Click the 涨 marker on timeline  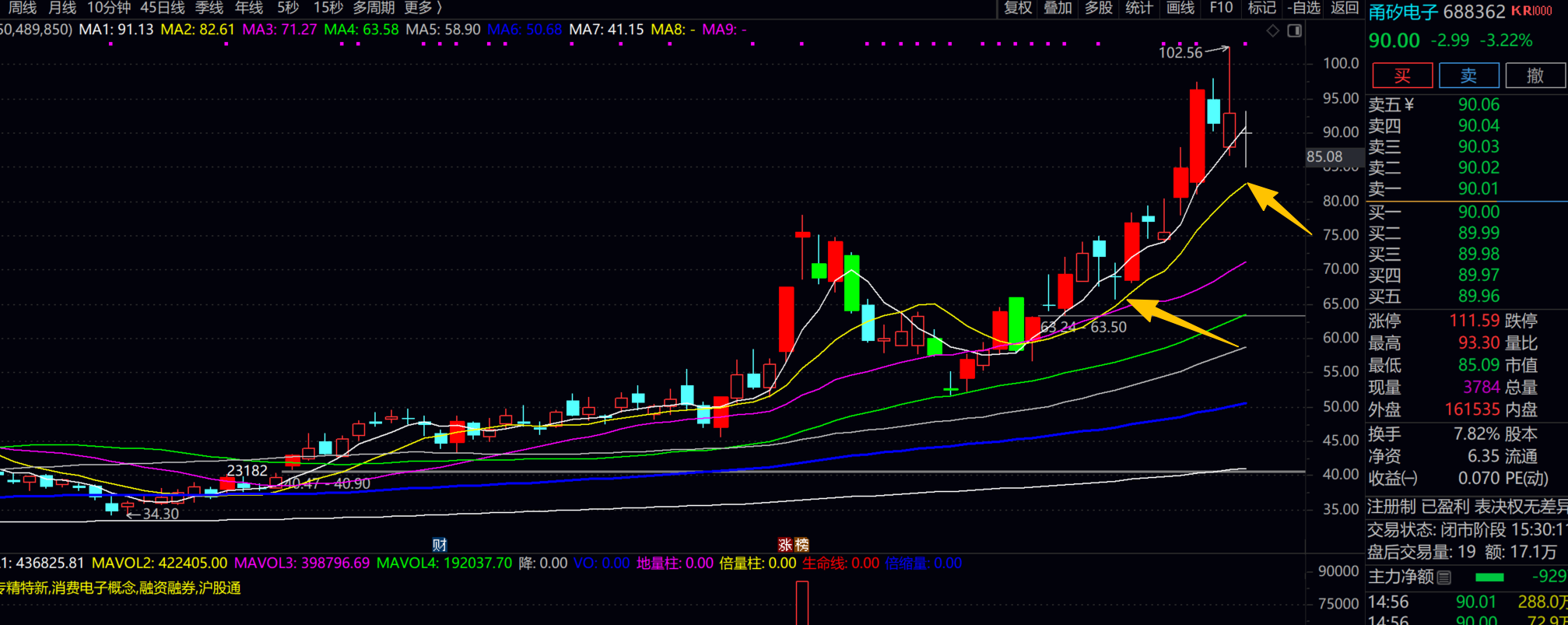pos(785,545)
